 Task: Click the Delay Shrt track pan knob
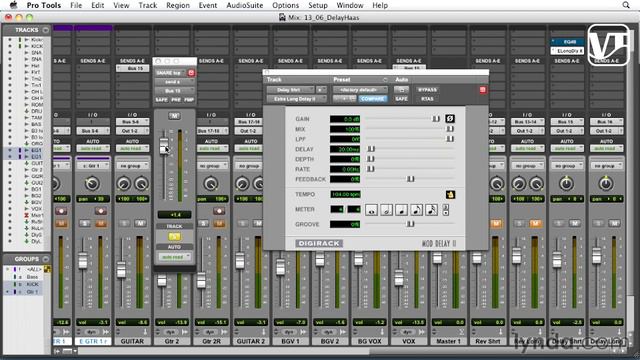[x=566, y=184]
